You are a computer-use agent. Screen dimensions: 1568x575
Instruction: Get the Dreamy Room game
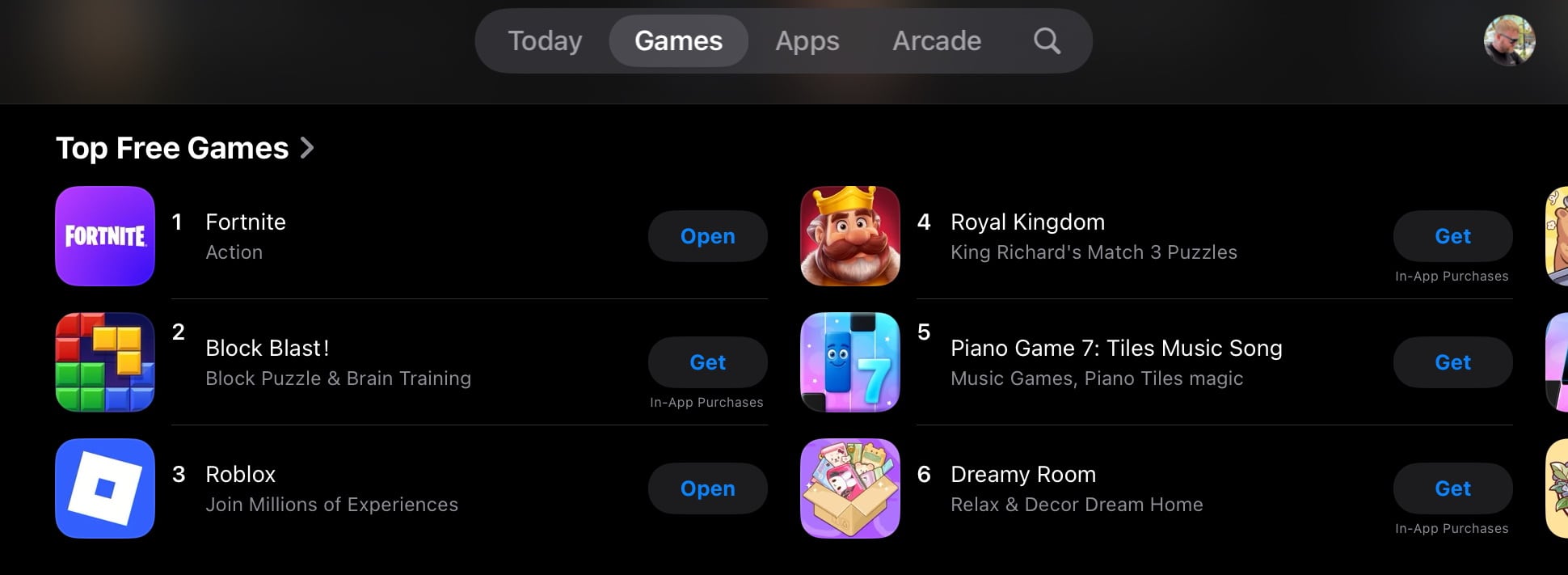1453,488
